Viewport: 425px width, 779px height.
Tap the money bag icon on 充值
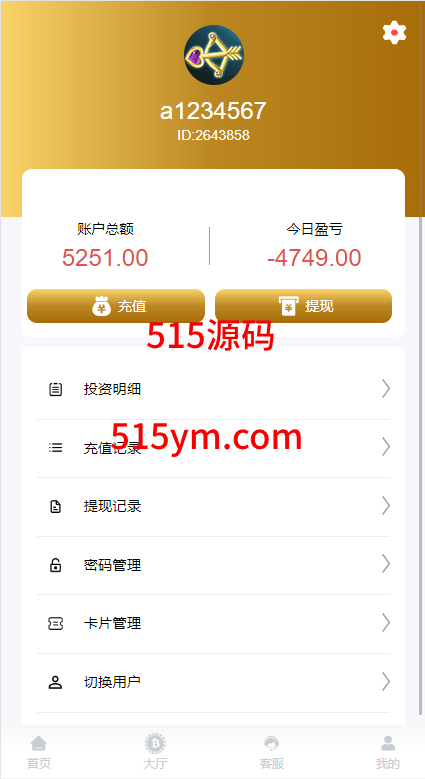(x=102, y=306)
